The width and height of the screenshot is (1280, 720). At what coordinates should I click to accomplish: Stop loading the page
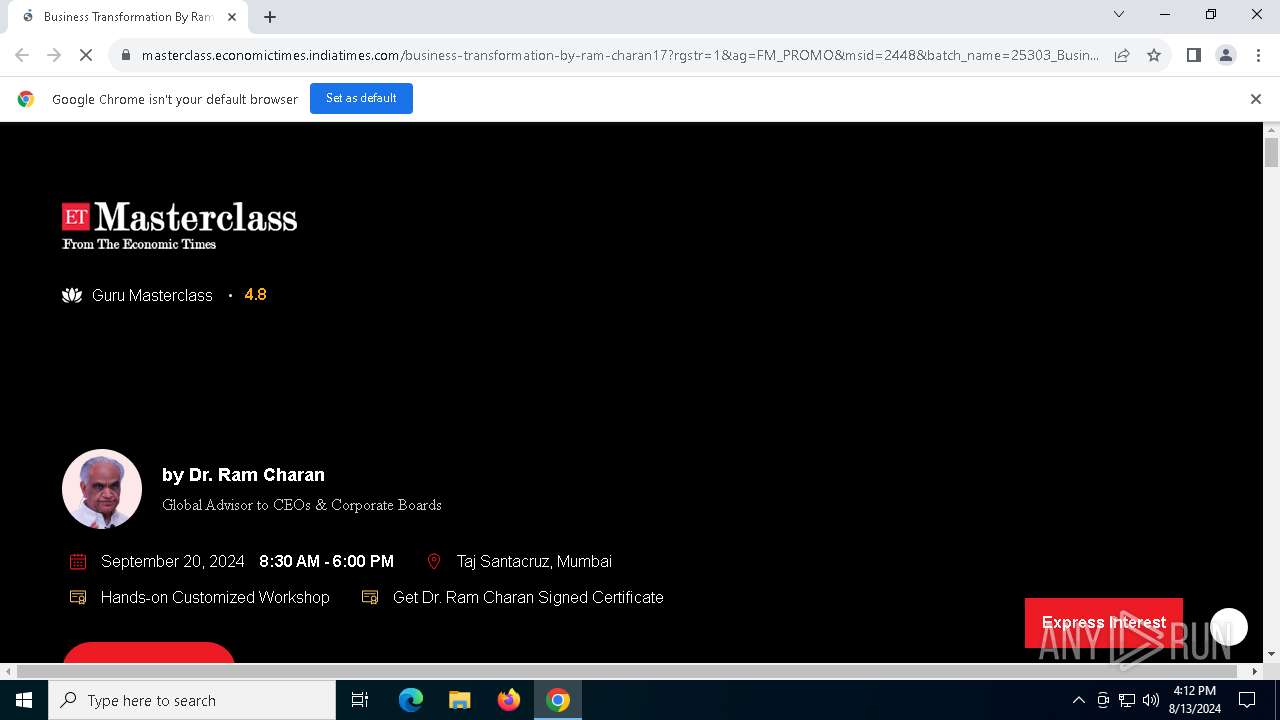pos(86,55)
